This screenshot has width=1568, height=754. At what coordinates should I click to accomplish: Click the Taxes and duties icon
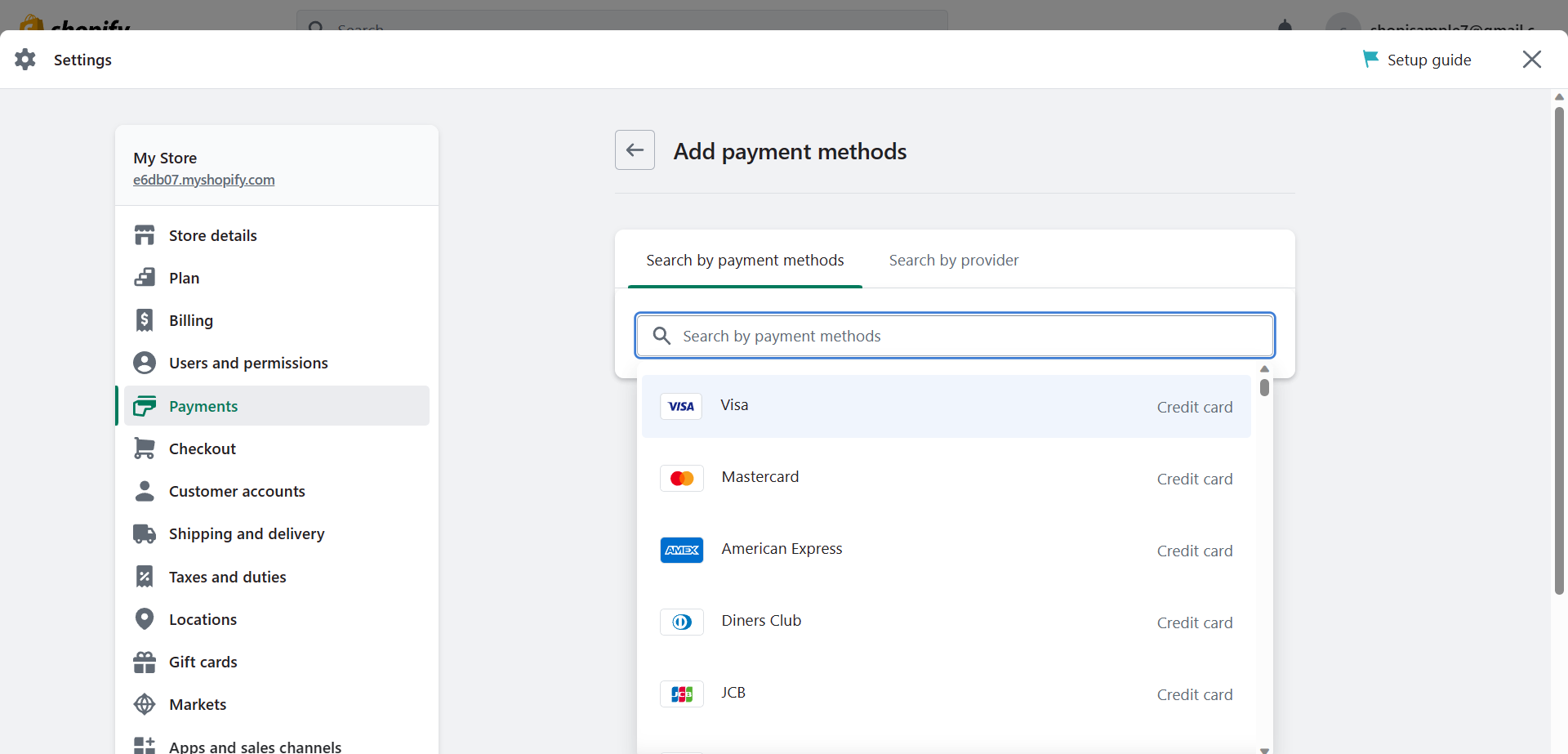point(145,577)
